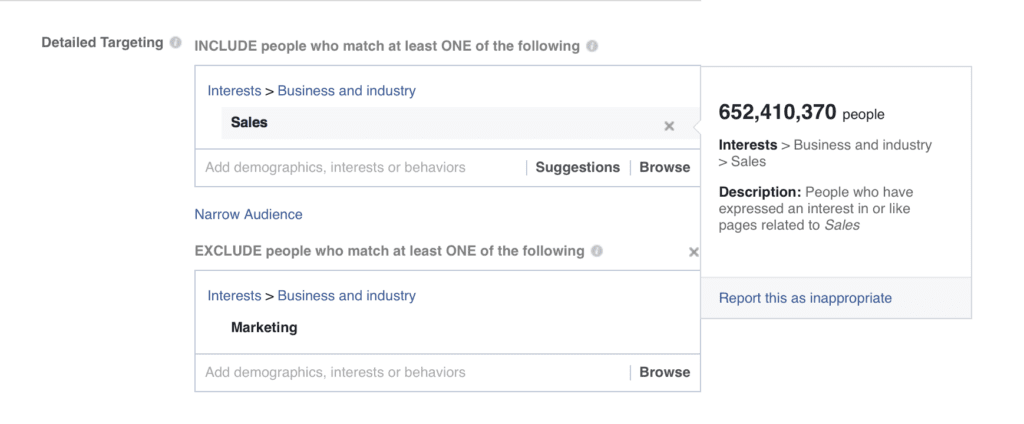Click the Narrow Audience link
Viewport: 1024px width, 424px height.
tap(248, 214)
